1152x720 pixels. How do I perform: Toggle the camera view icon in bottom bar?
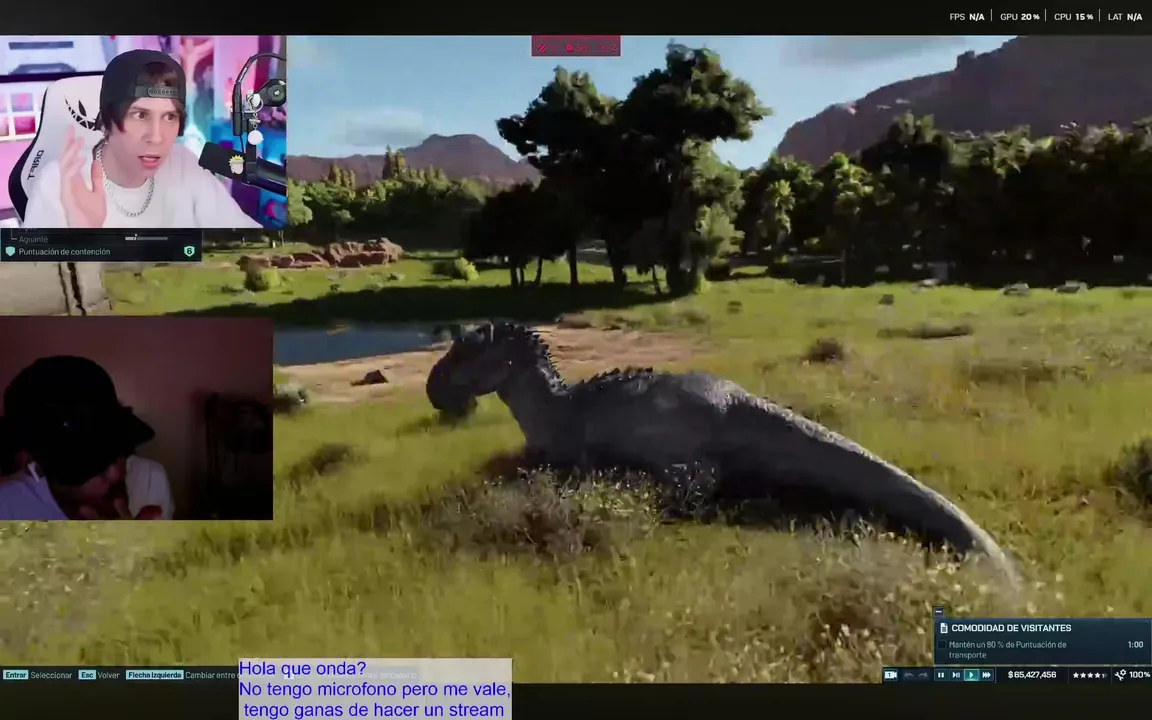[x=890, y=674]
